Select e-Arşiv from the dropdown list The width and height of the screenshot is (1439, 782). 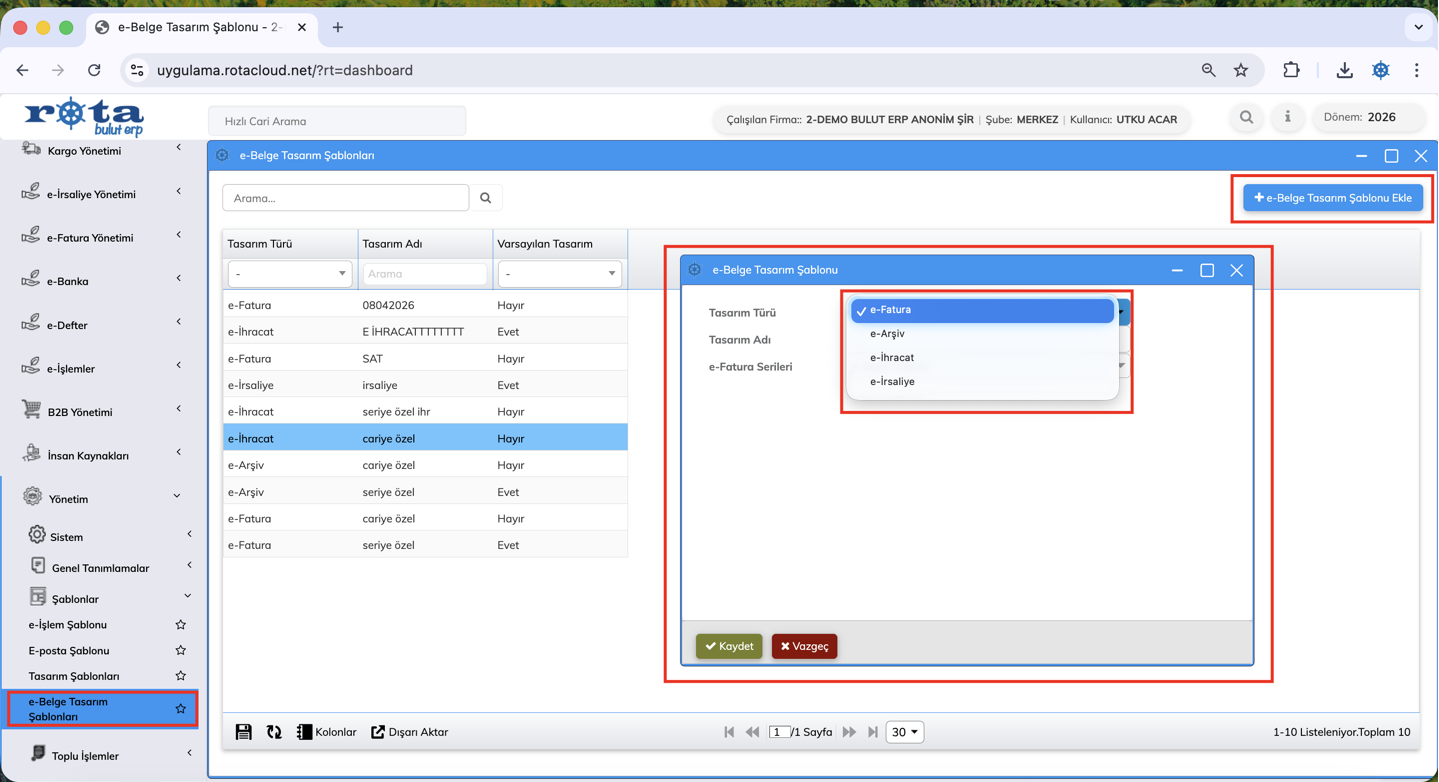[887, 334]
